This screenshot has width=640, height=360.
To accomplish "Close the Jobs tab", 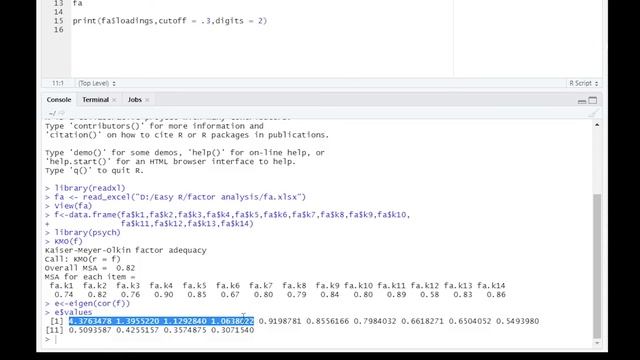I will (147, 100).
